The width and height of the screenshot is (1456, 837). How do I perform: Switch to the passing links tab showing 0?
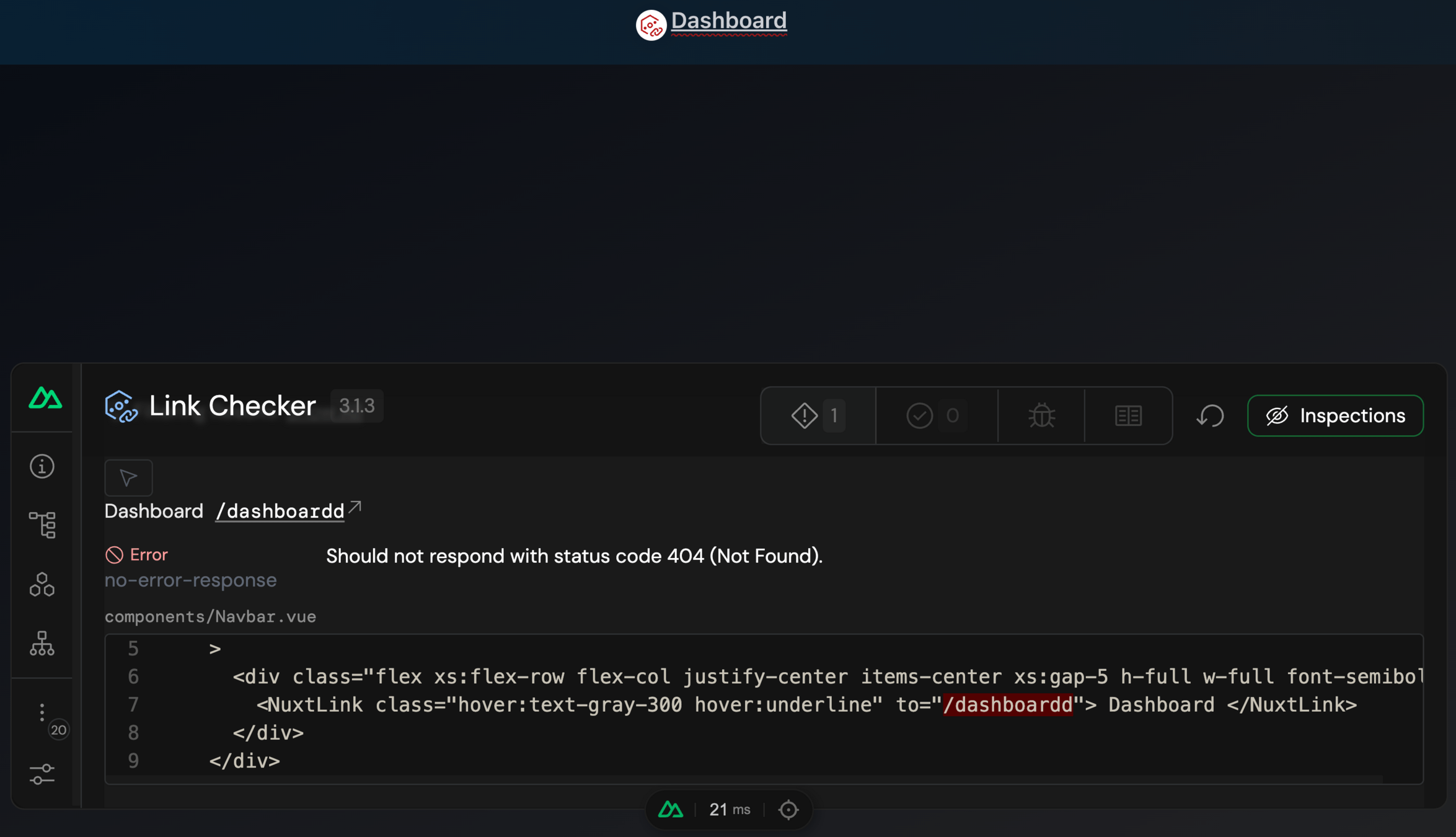pos(935,415)
